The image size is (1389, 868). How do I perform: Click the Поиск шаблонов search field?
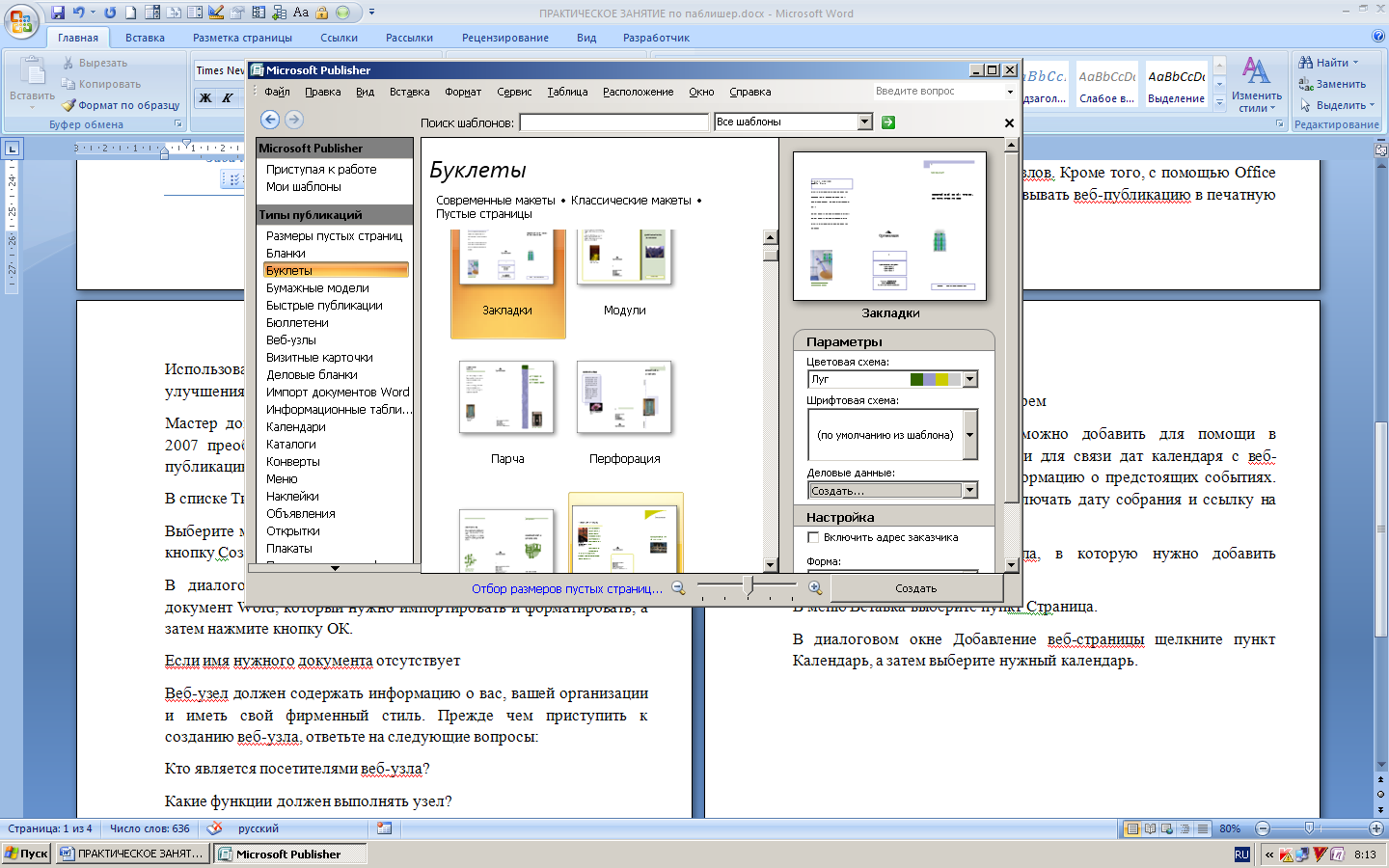coord(614,122)
